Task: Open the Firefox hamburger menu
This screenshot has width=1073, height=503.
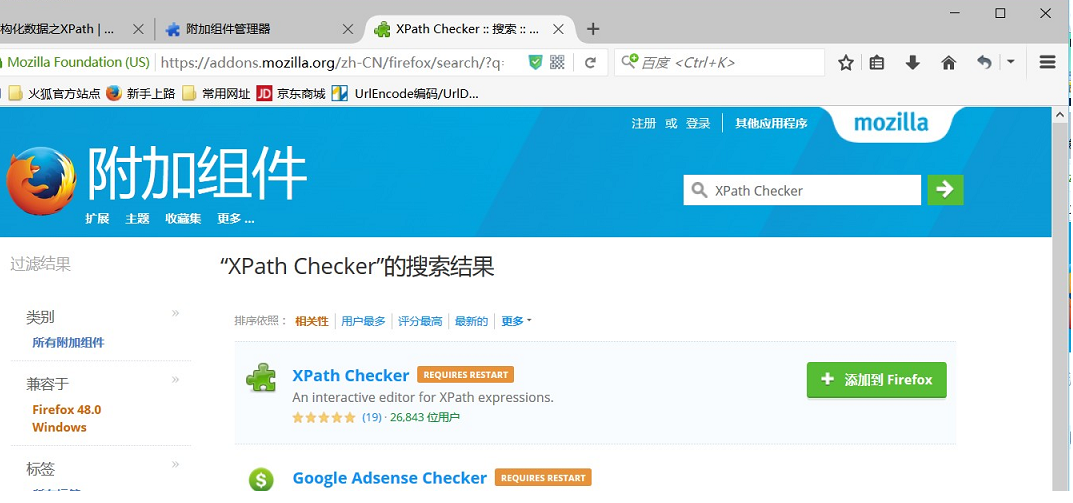Action: pos(1047,63)
